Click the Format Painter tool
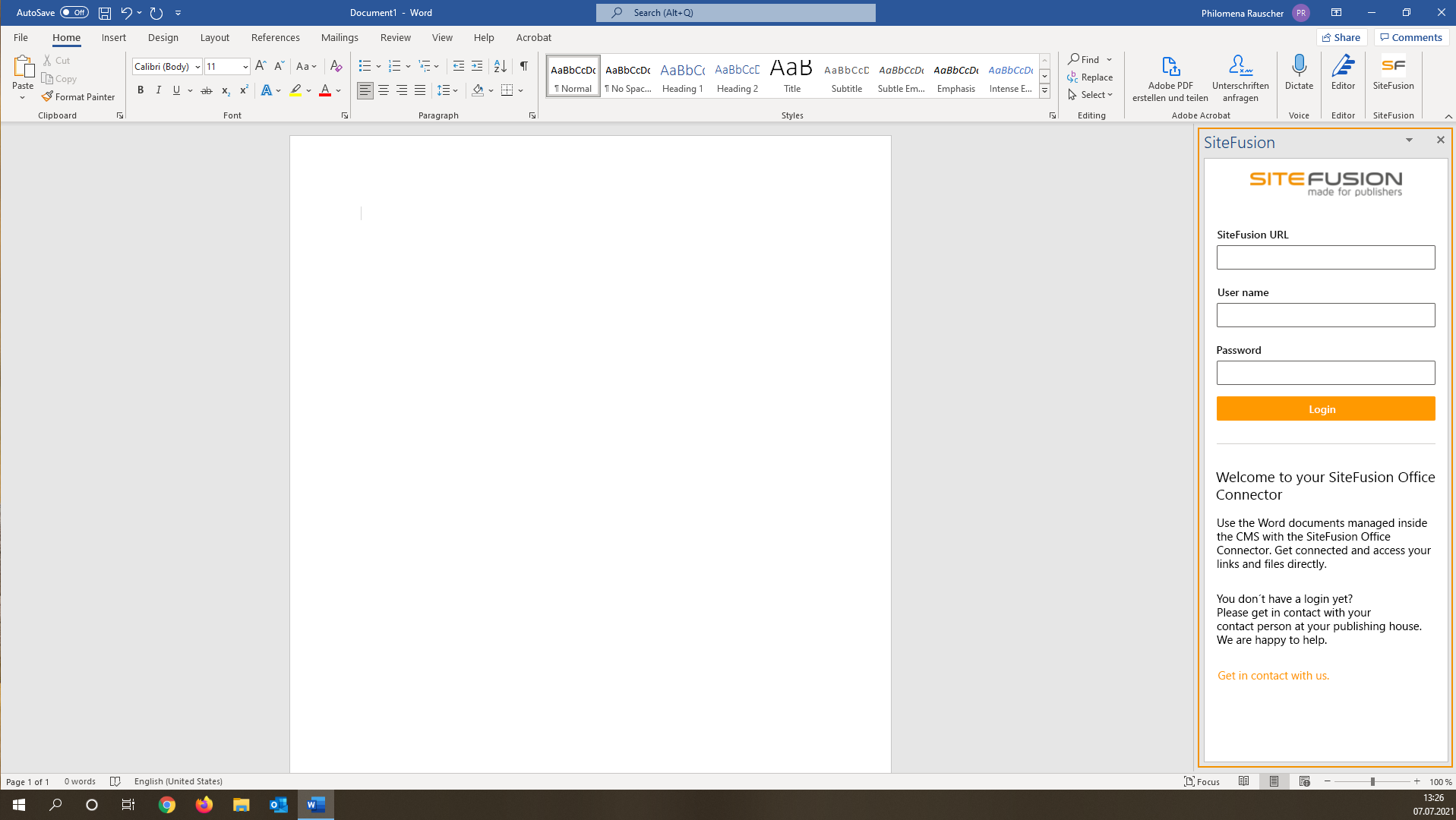The image size is (1456, 820). tap(78, 97)
